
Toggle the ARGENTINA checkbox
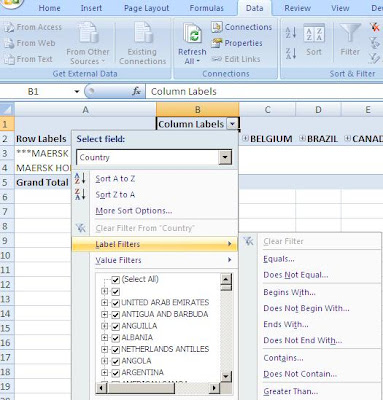[x=116, y=373]
